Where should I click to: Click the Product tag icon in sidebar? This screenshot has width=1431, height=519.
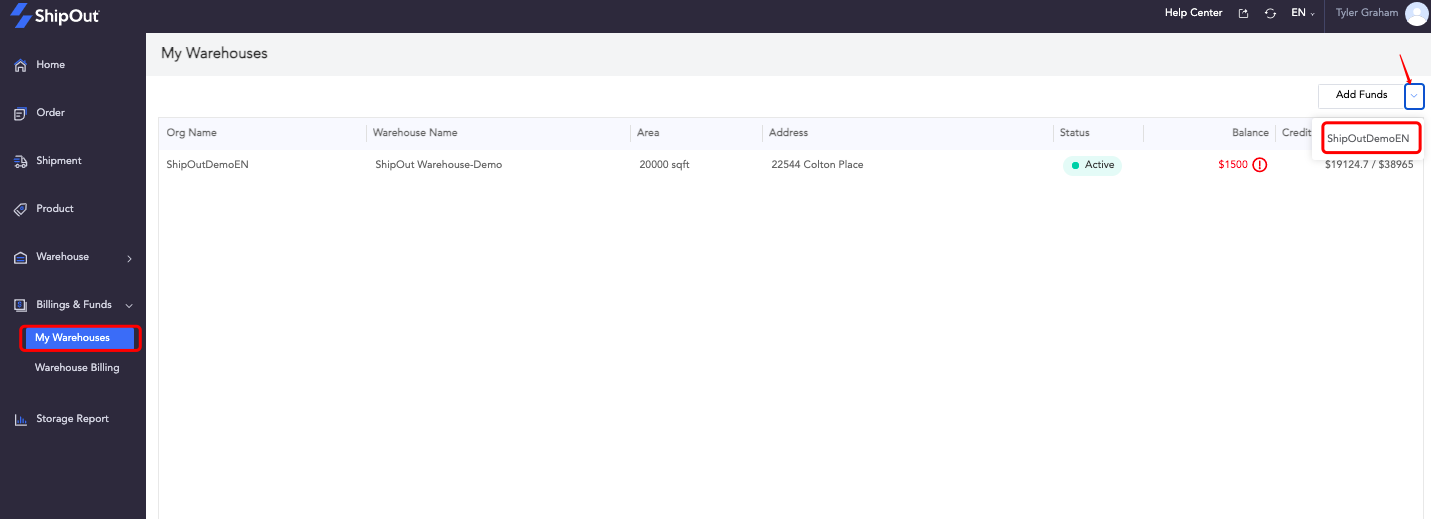click(x=20, y=209)
